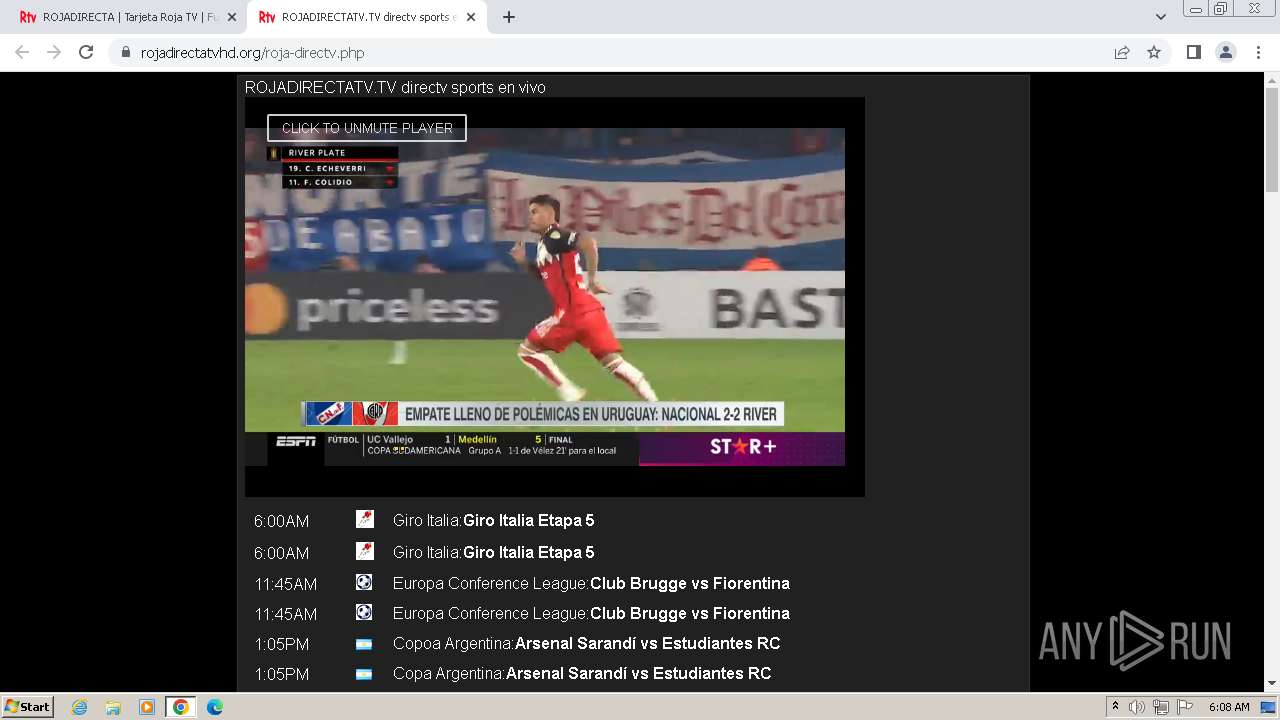This screenshot has height=720, width=1280.
Task: Click soccer ball icon on first Club Brugge row
Action: (364, 582)
